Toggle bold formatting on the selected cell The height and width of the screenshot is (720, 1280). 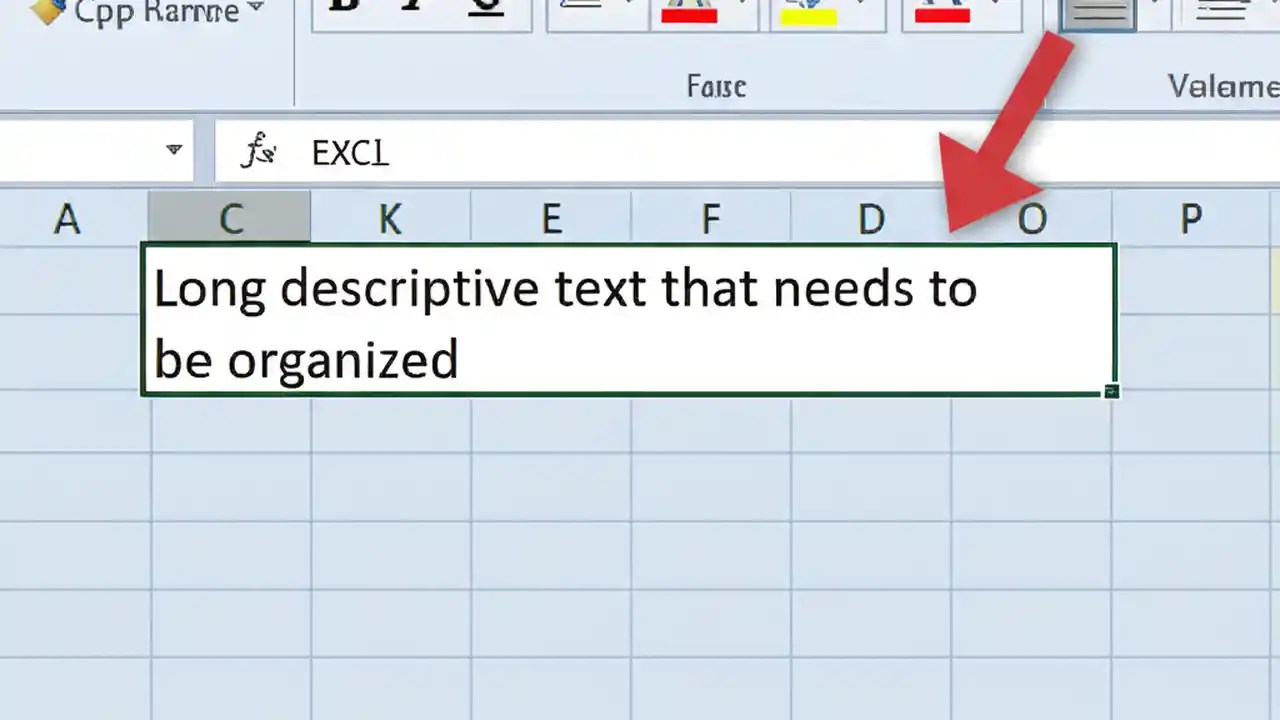345,8
